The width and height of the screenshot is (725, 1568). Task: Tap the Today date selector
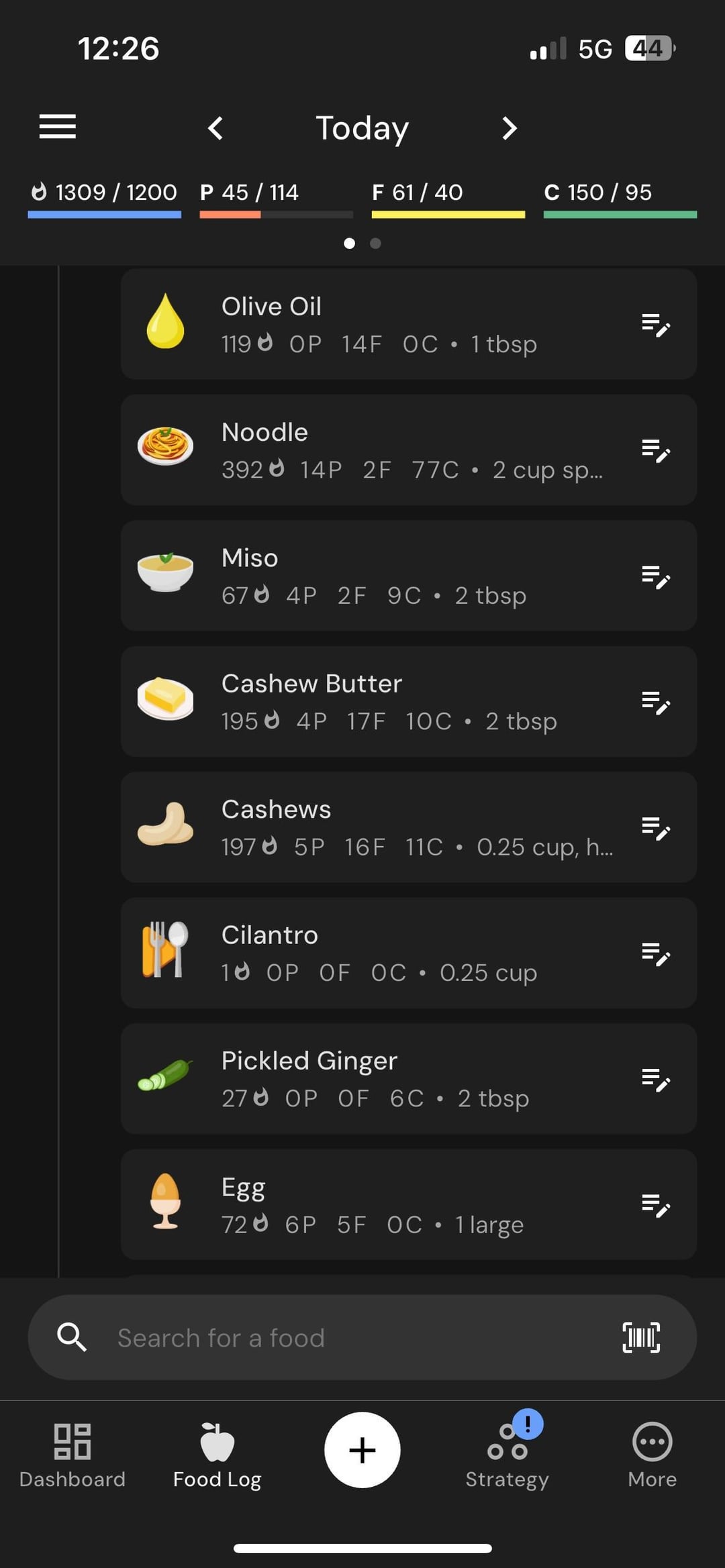tap(362, 128)
